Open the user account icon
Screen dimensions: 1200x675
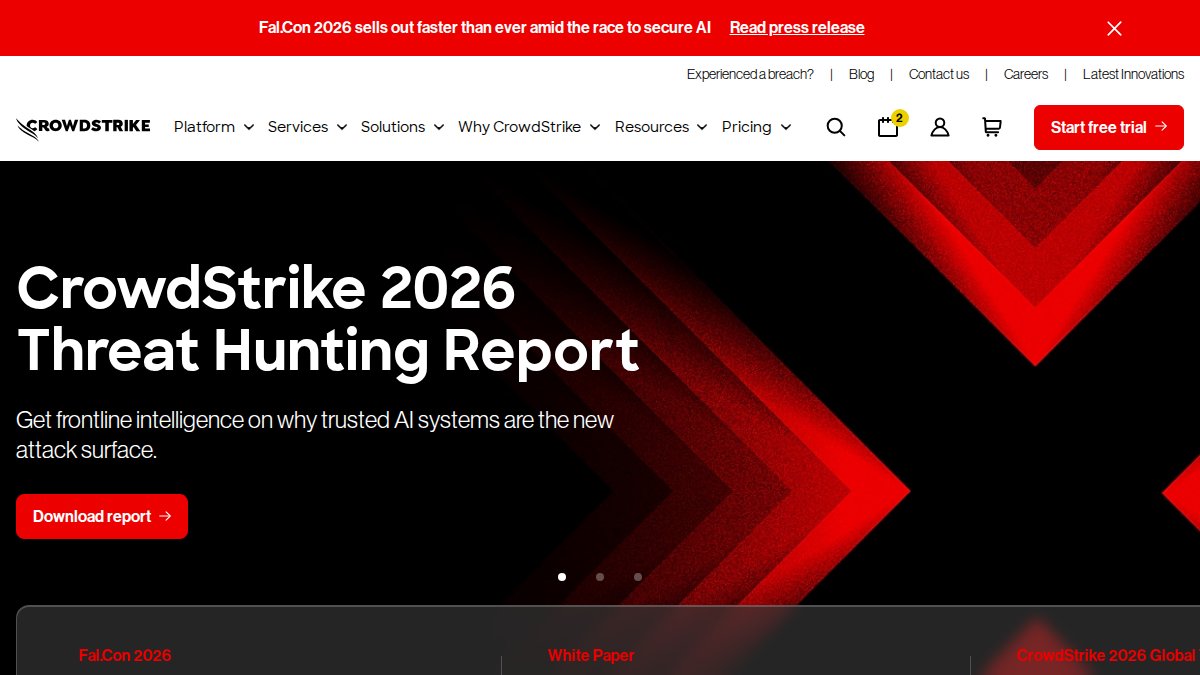940,127
